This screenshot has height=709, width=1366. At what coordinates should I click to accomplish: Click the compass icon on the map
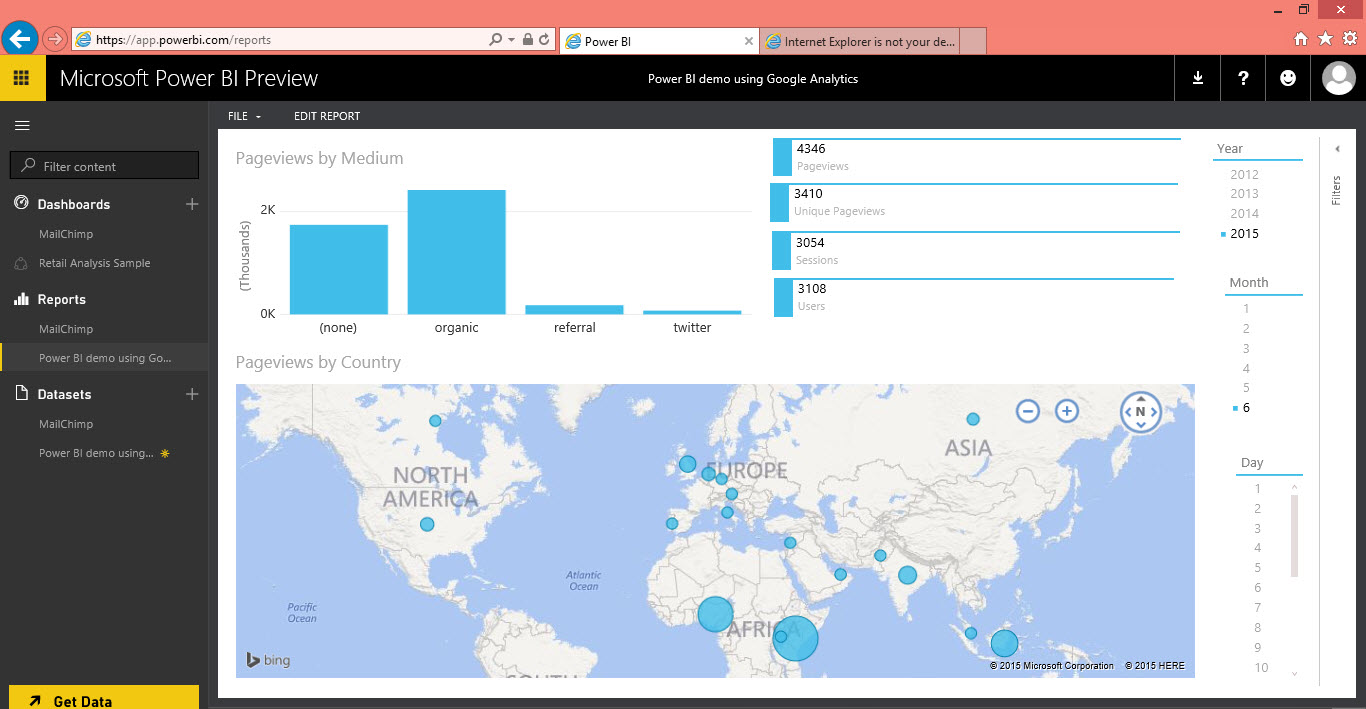[1141, 410]
